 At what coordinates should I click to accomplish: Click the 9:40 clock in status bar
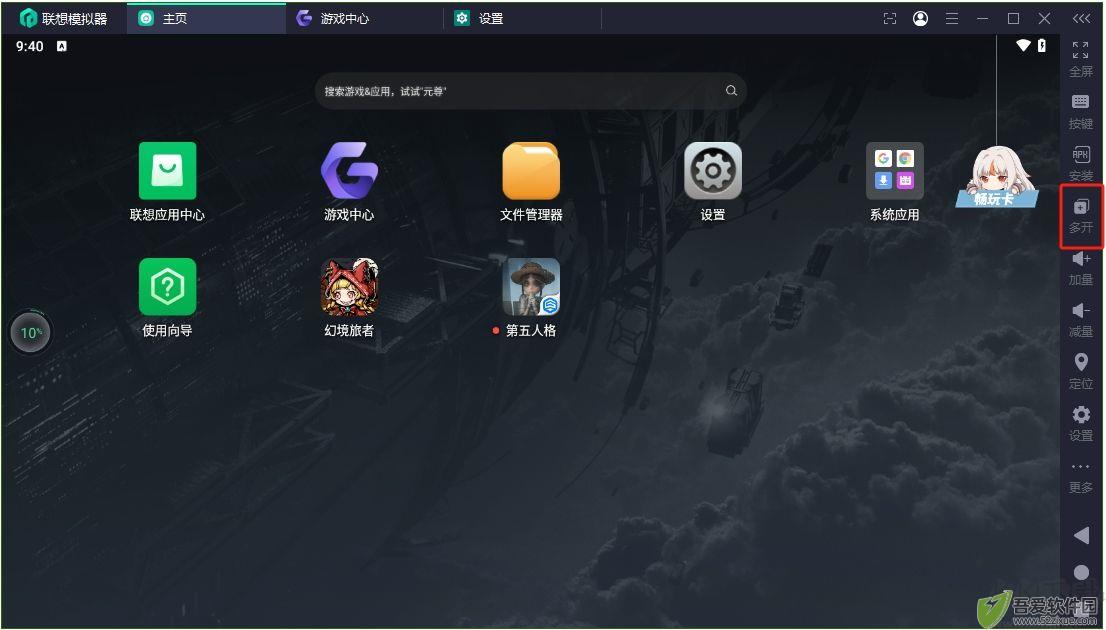[30, 47]
